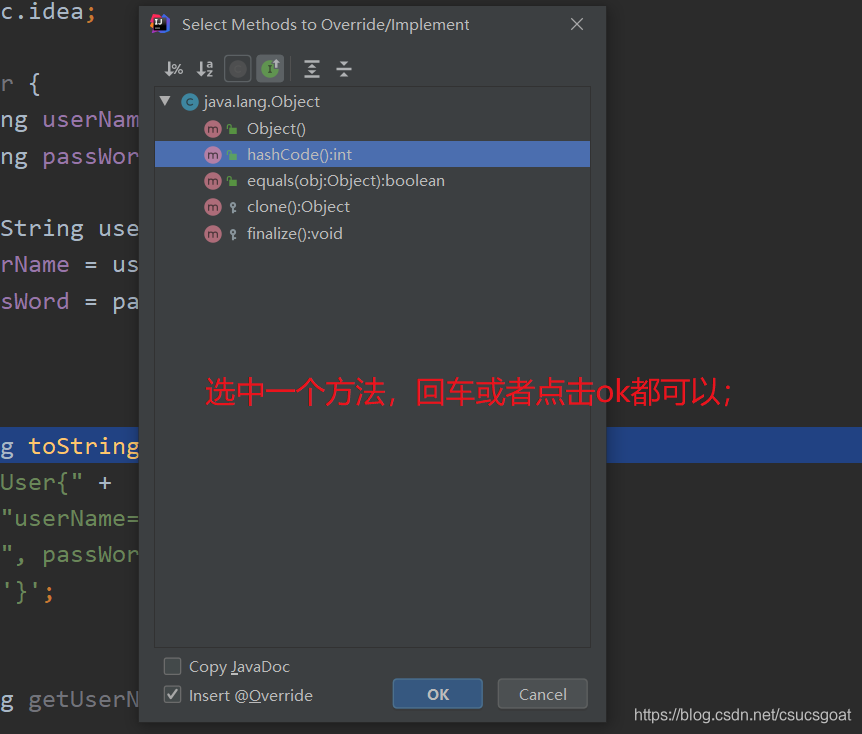This screenshot has width=862, height=734.
Task: Toggle the show classes toolbar button
Action: click(x=237, y=69)
